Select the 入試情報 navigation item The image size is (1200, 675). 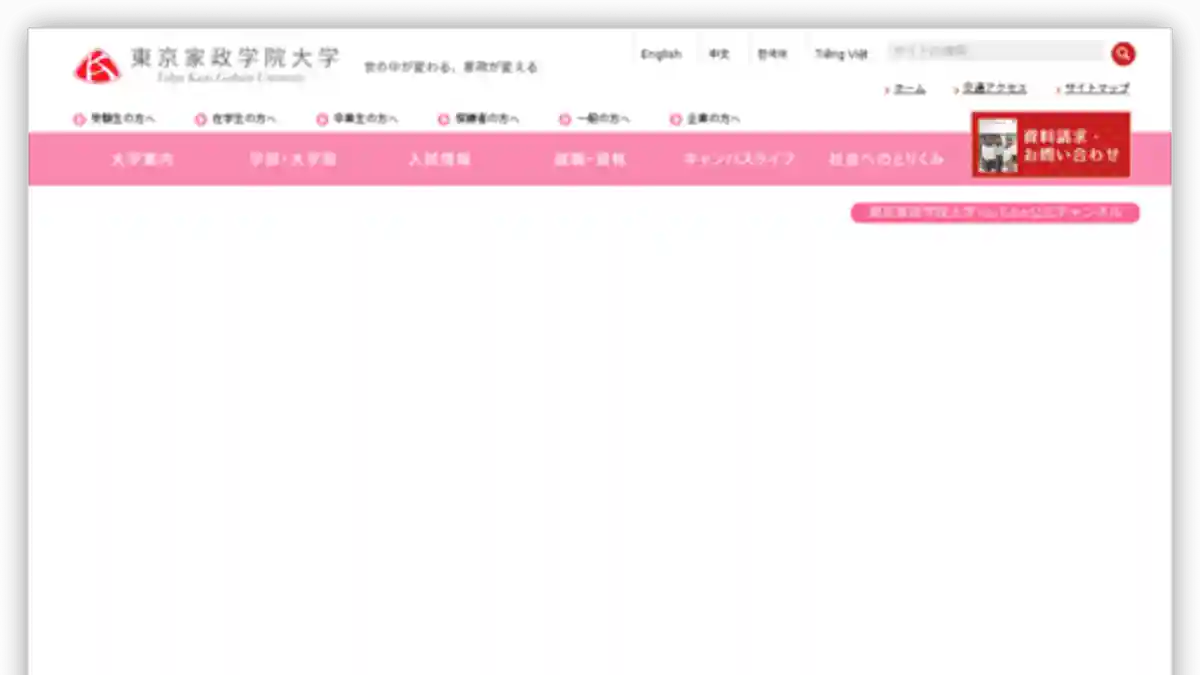[439, 159]
